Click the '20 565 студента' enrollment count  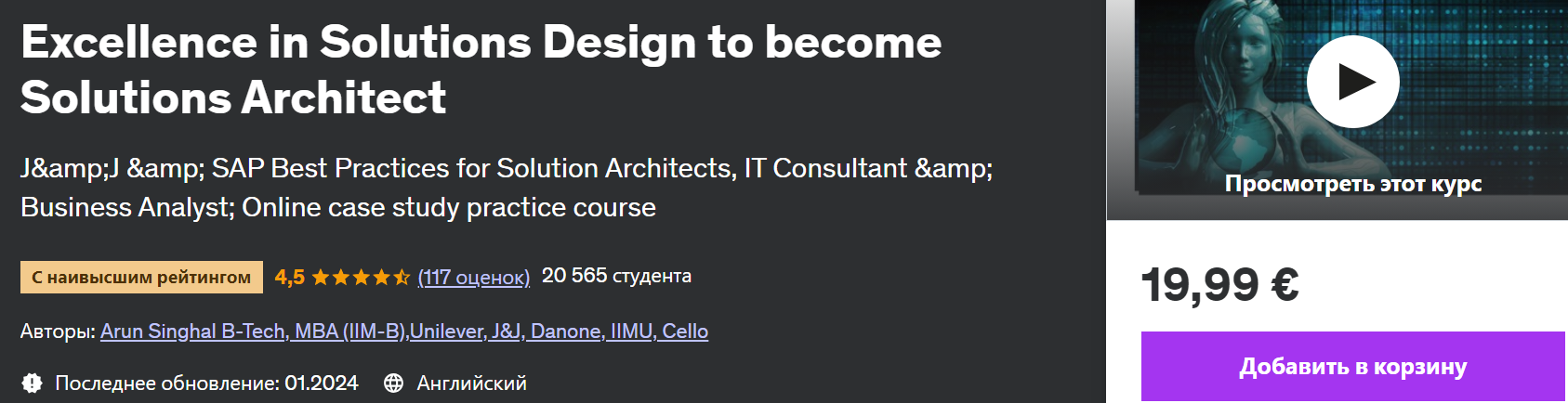click(x=616, y=276)
